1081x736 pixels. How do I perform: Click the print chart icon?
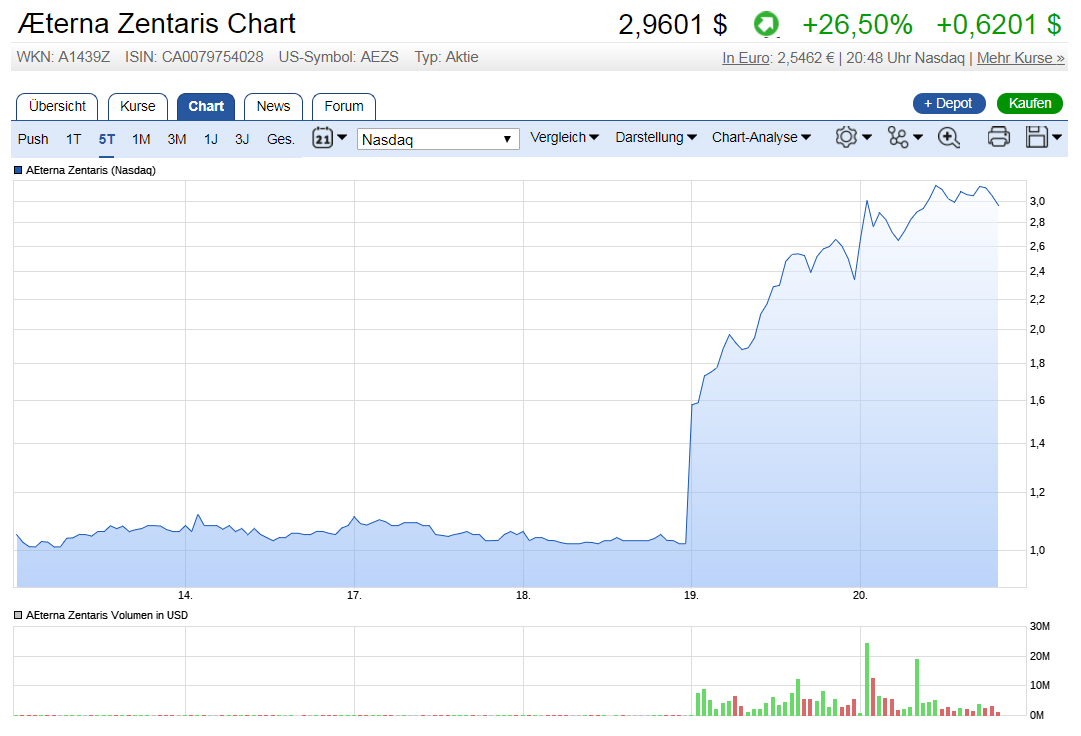tap(997, 137)
